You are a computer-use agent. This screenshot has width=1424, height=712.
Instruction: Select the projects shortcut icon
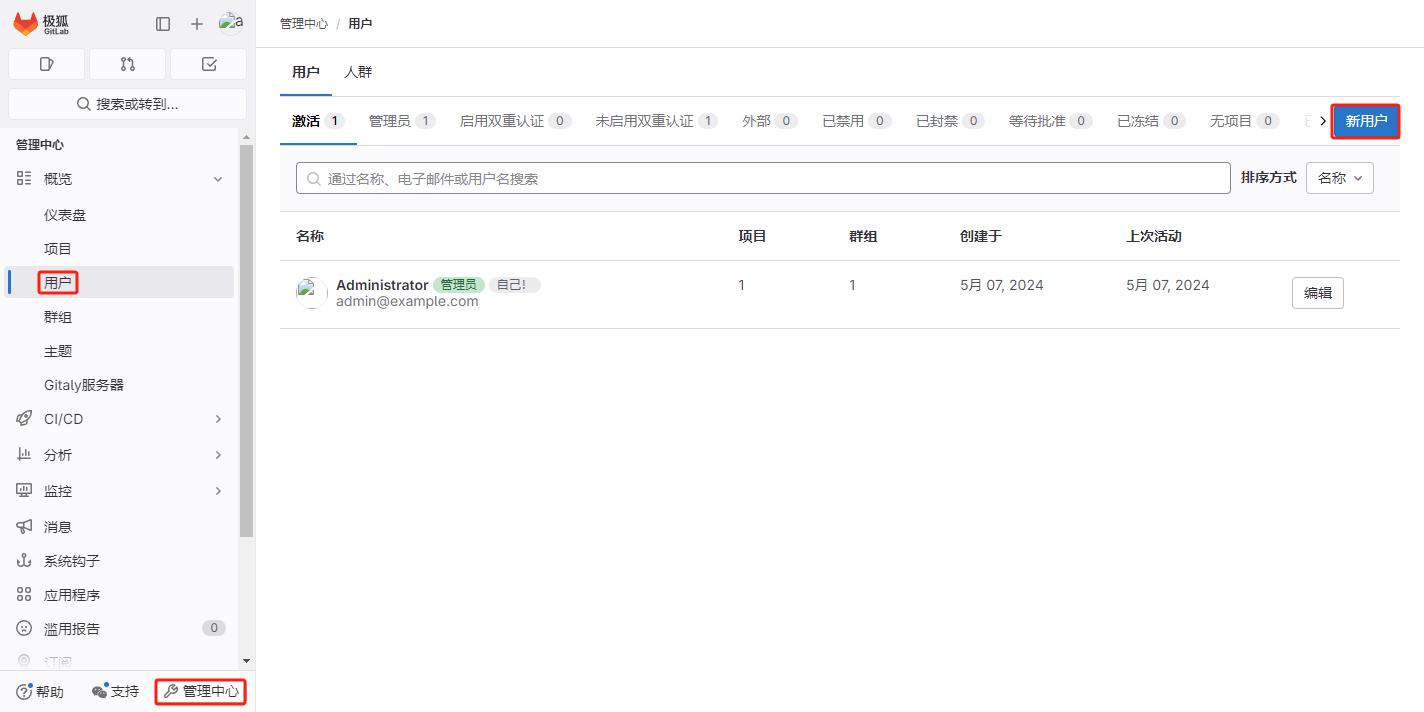pyautogui.click(x=45, y=63)
